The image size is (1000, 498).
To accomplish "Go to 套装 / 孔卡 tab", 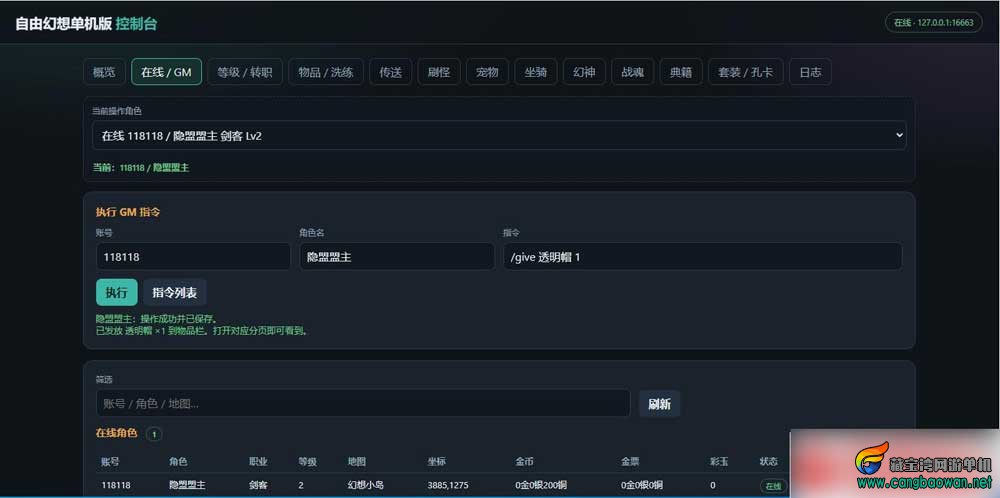I will click(x=746, y=72).
